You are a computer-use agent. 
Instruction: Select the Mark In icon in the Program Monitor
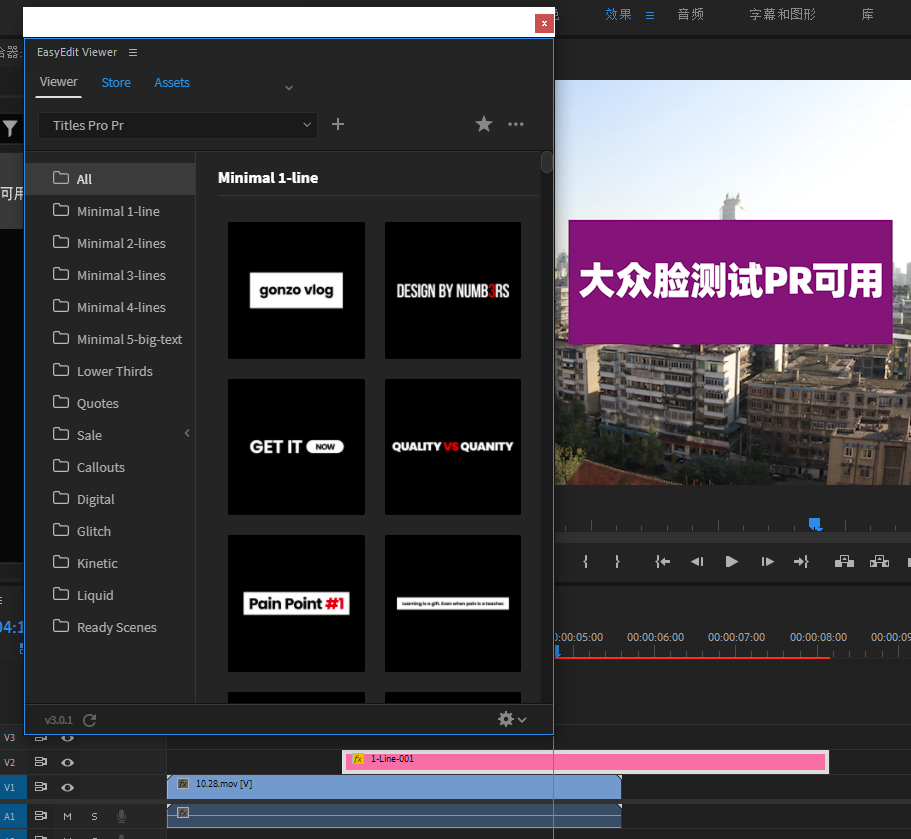point(585,562)
